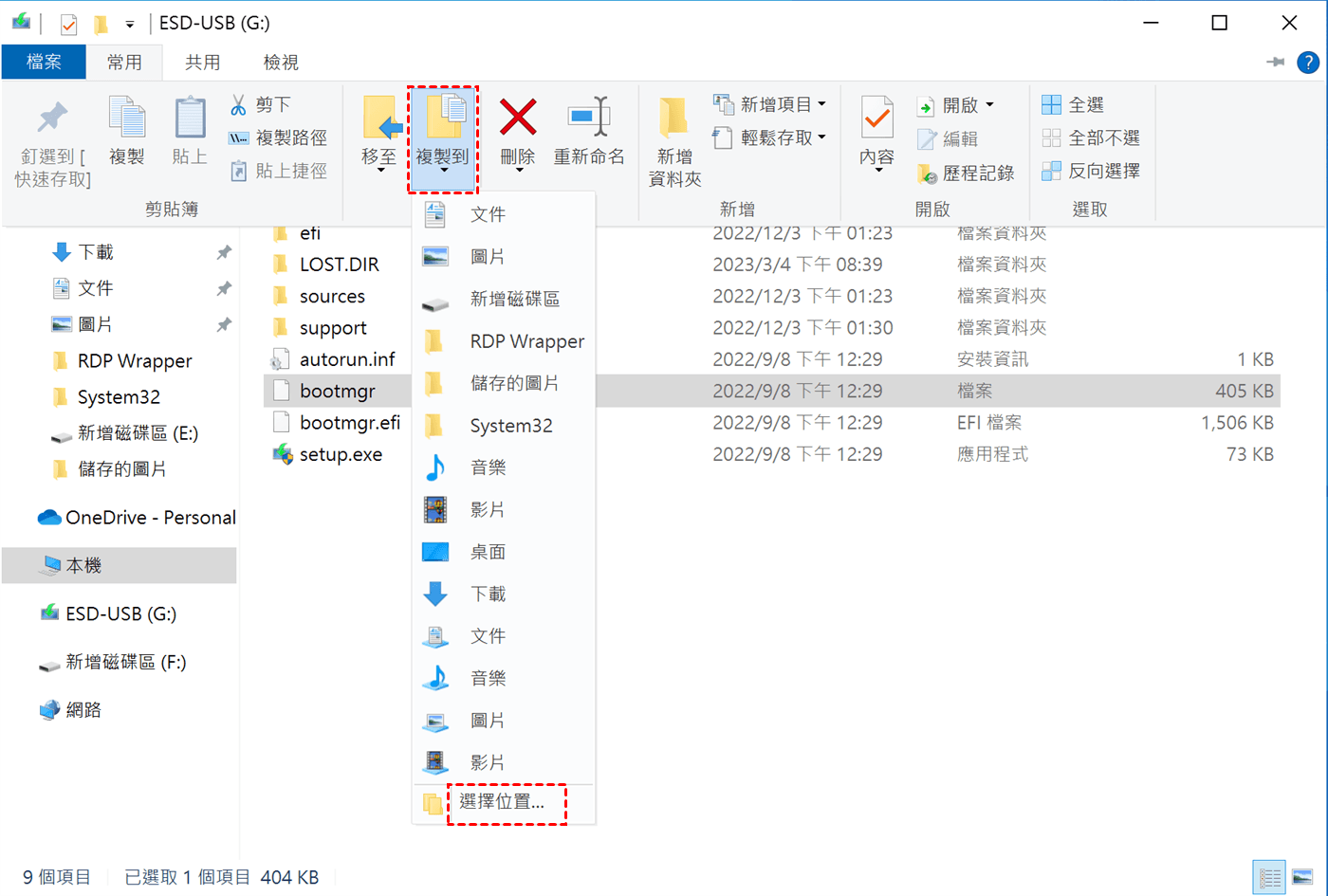This screenshot has width=1328, height=896.
Task: Open 下載 in the navigation pane
Action: coord(83,252)
